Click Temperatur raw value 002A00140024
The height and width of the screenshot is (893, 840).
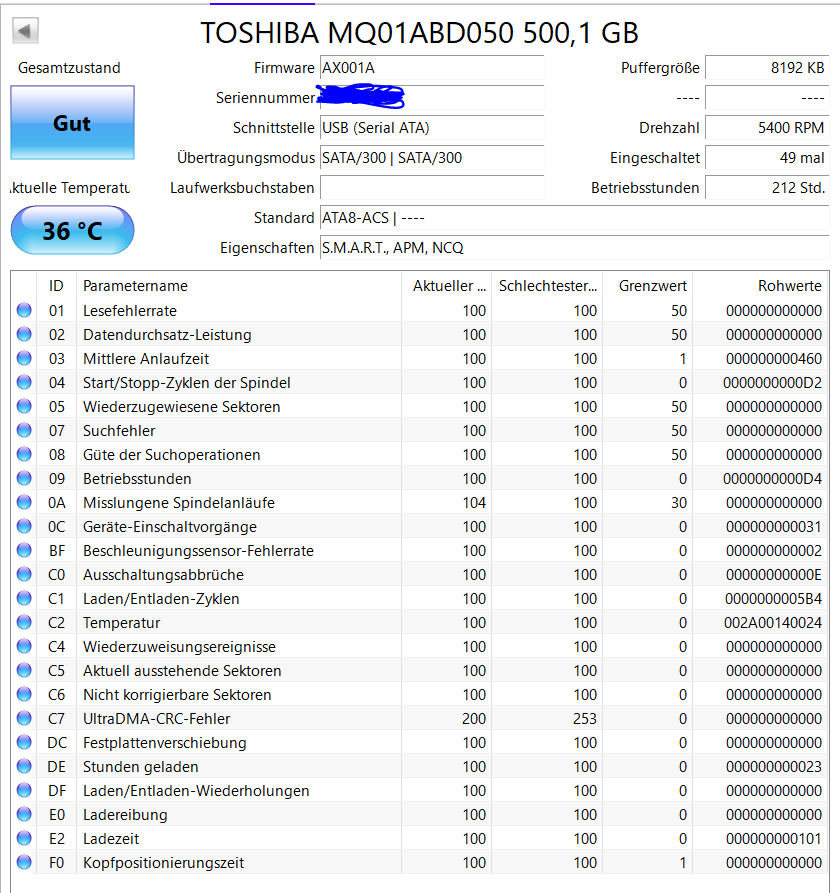coord(773,622)
